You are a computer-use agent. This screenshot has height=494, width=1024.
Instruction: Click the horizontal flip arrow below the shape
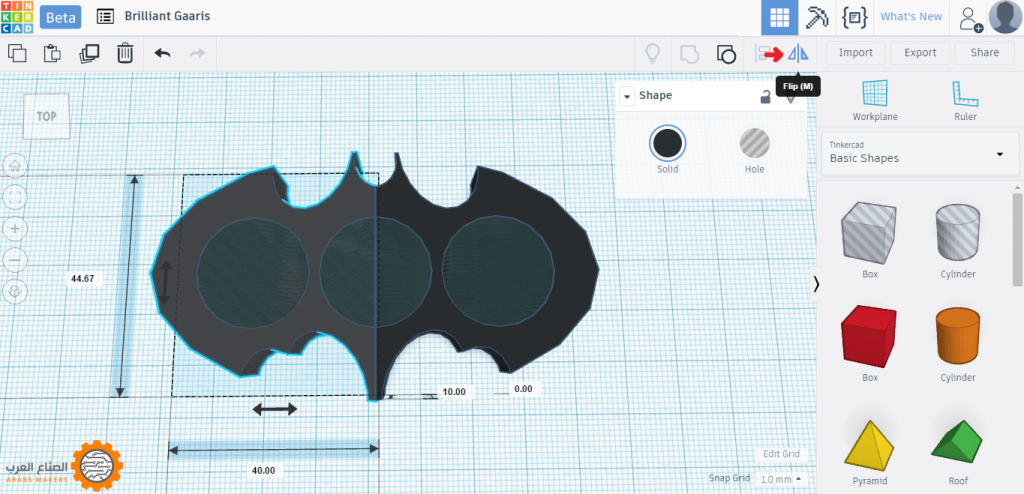click(275, 410)
